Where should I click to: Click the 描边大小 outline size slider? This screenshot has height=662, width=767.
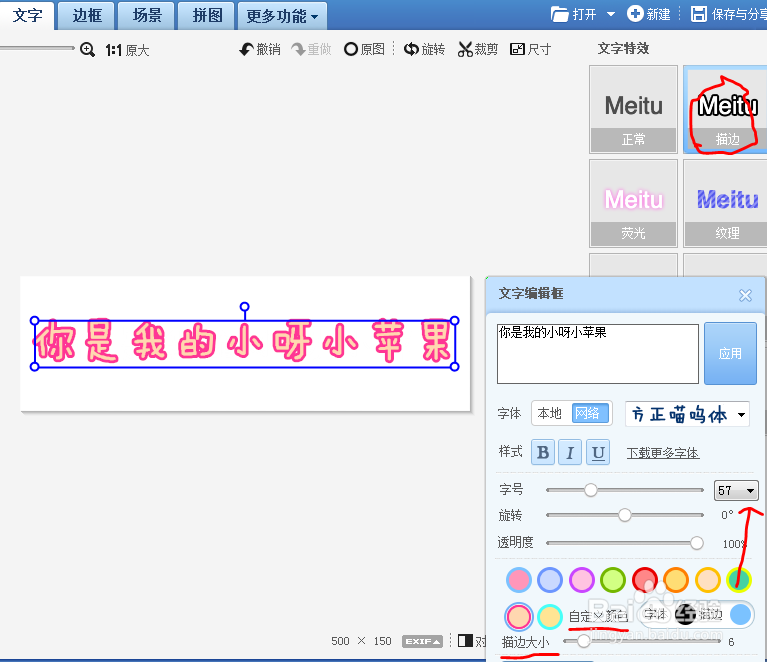click(642, 641)
